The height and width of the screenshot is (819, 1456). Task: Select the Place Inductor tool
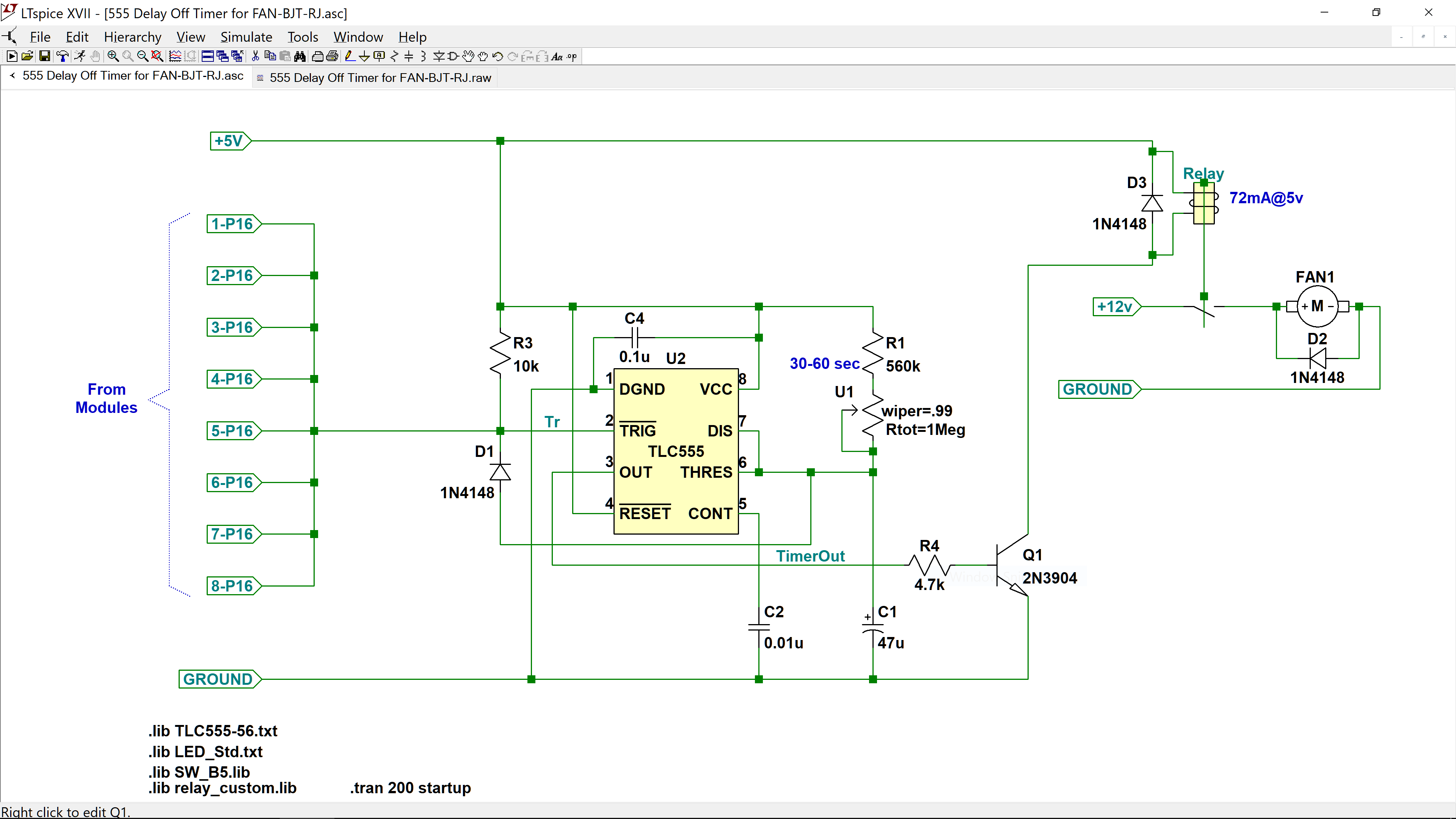point(424,56)
